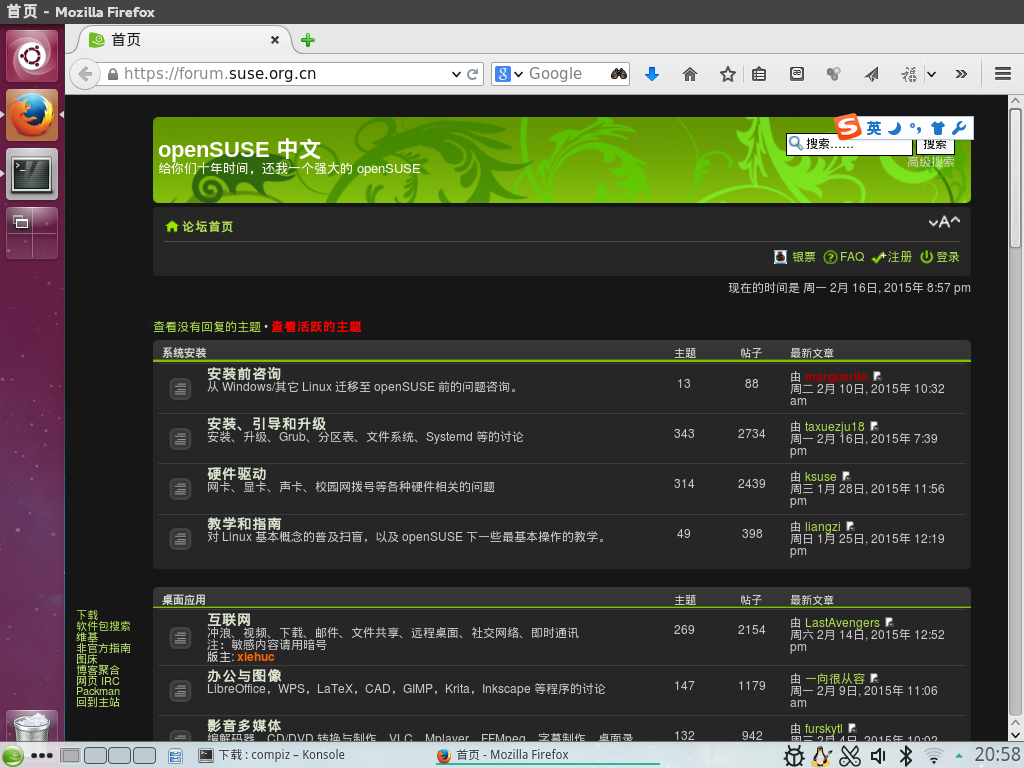
Task: View user marguerite's profile
Action: pos(836,377)
